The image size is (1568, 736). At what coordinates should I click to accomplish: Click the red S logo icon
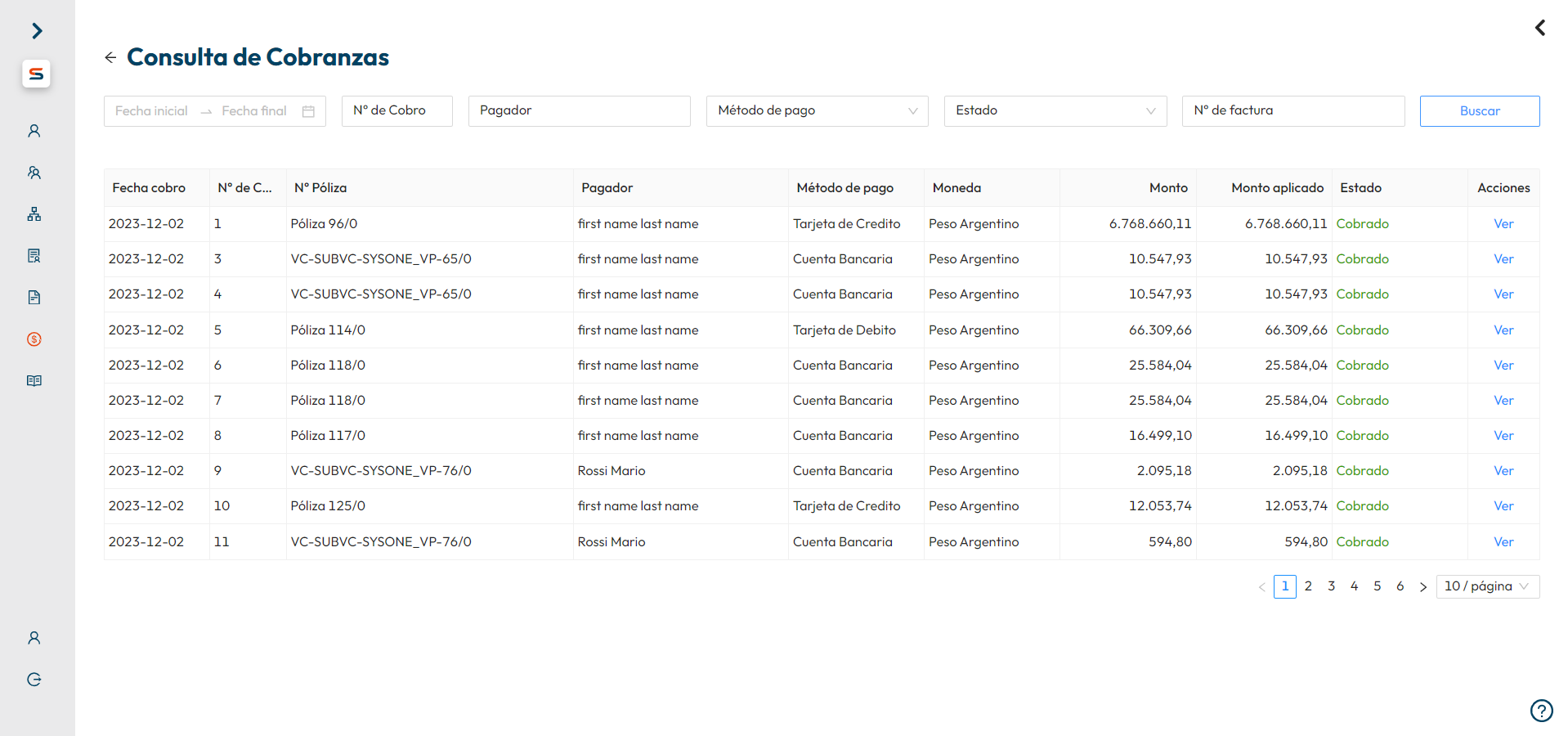(36, 74)
